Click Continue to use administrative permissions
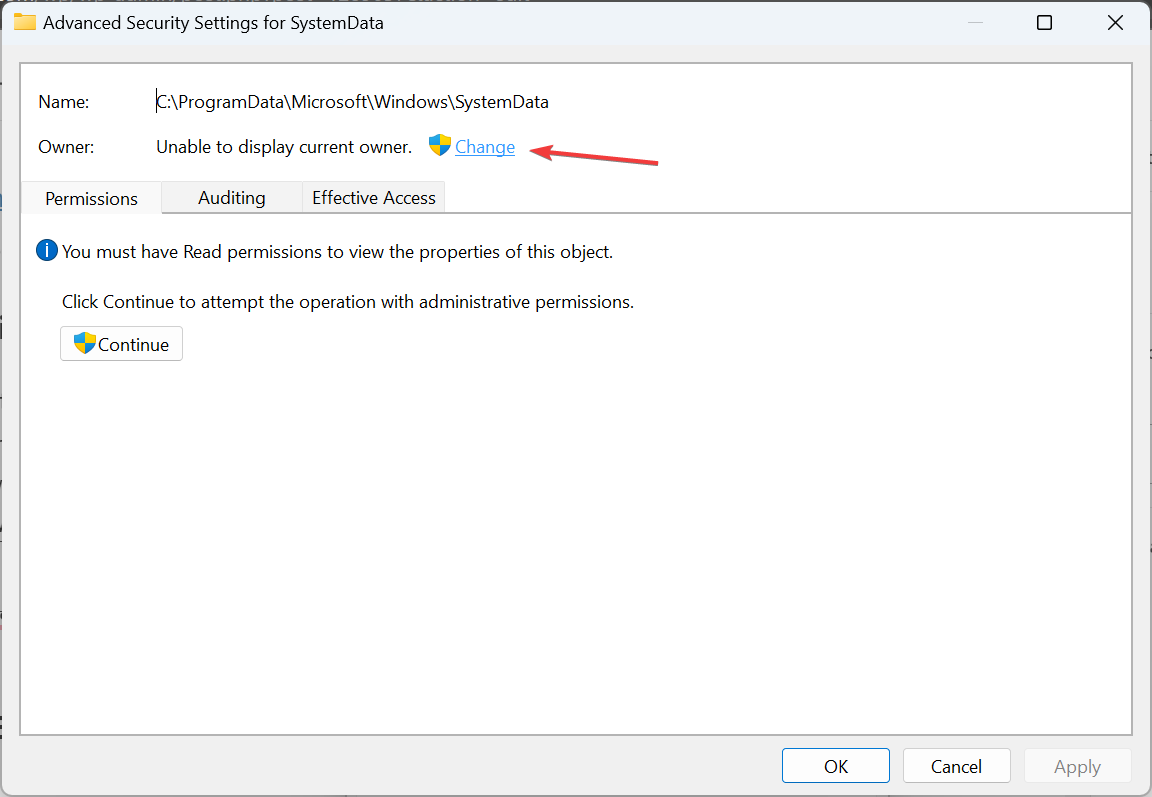Screen dimensions: 1152x797 click(x=121, y=344)
